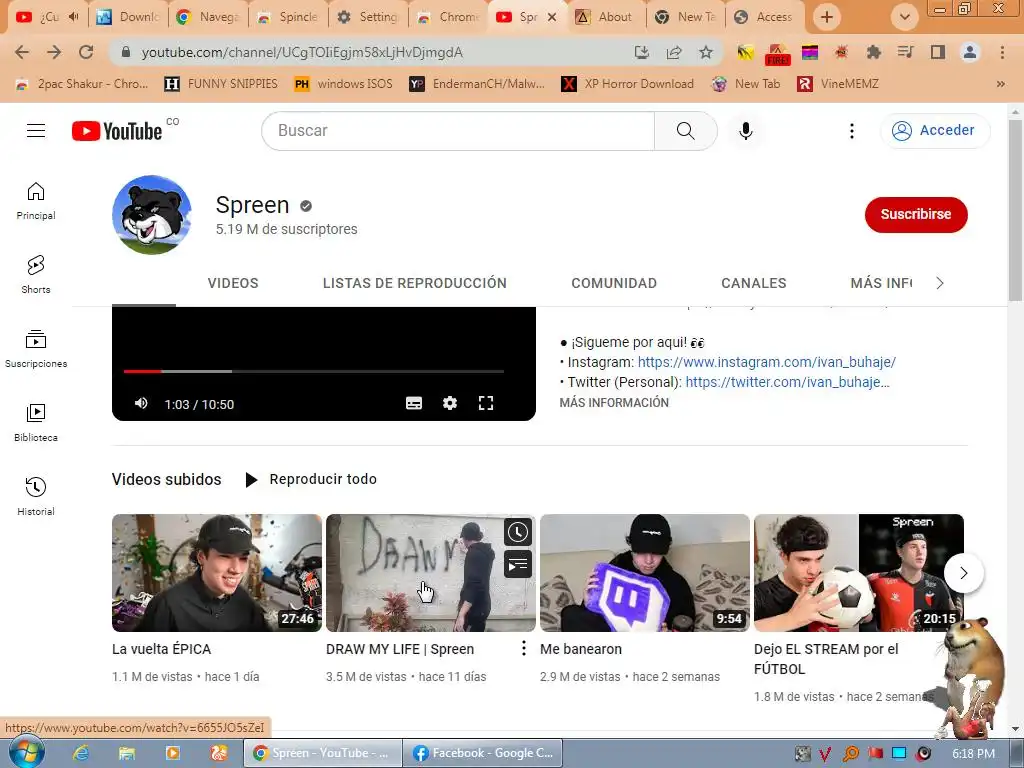
Task: Switch to the MÁS INFORMACIÓN tab
Action: (881, 283)
